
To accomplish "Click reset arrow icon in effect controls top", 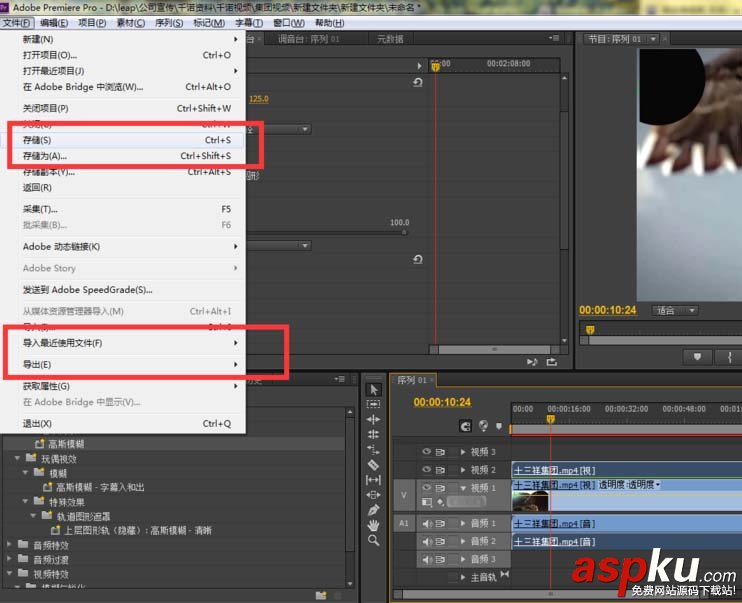I will pos(417,82).
